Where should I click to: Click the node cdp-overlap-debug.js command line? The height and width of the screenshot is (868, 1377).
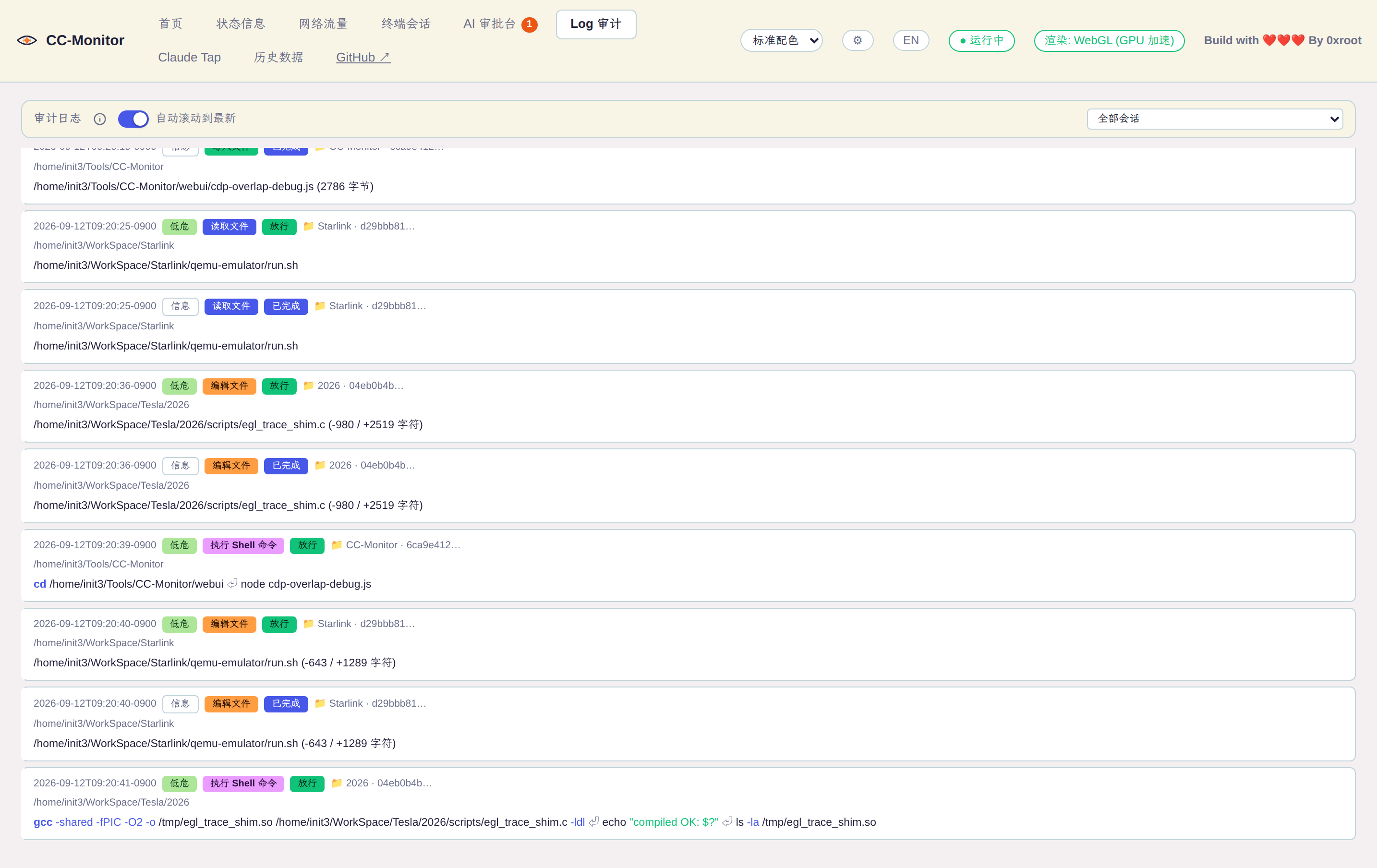point(203,584)
